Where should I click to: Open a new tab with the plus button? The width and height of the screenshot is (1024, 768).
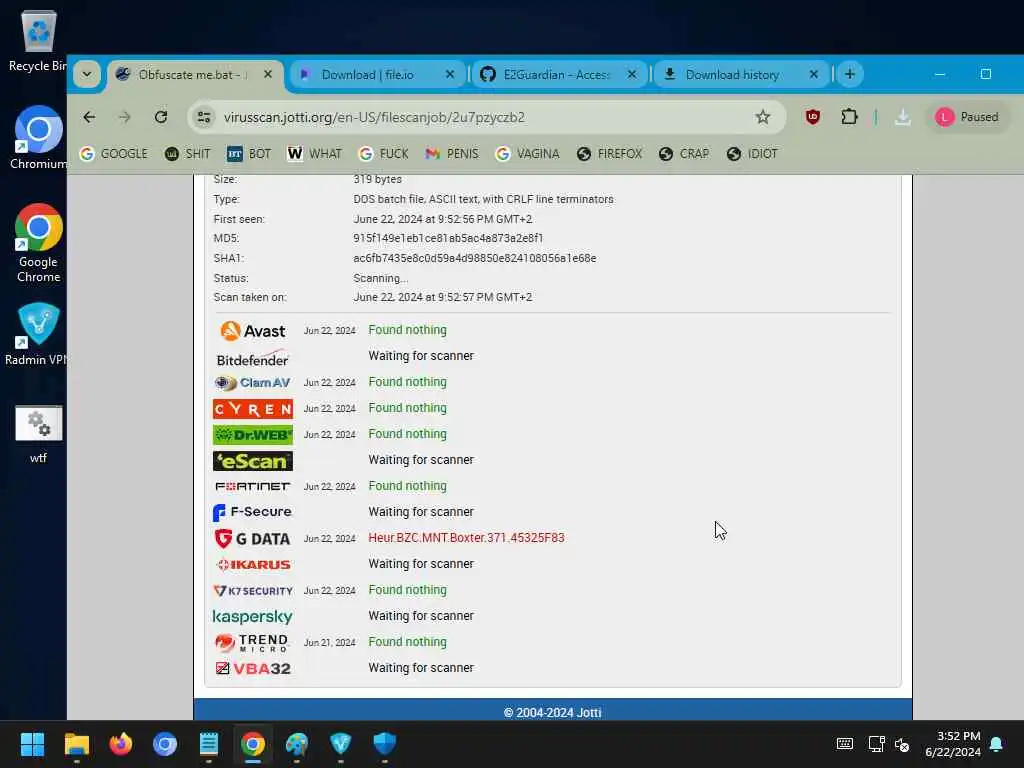pyautogui.click(x=850, y=74)
